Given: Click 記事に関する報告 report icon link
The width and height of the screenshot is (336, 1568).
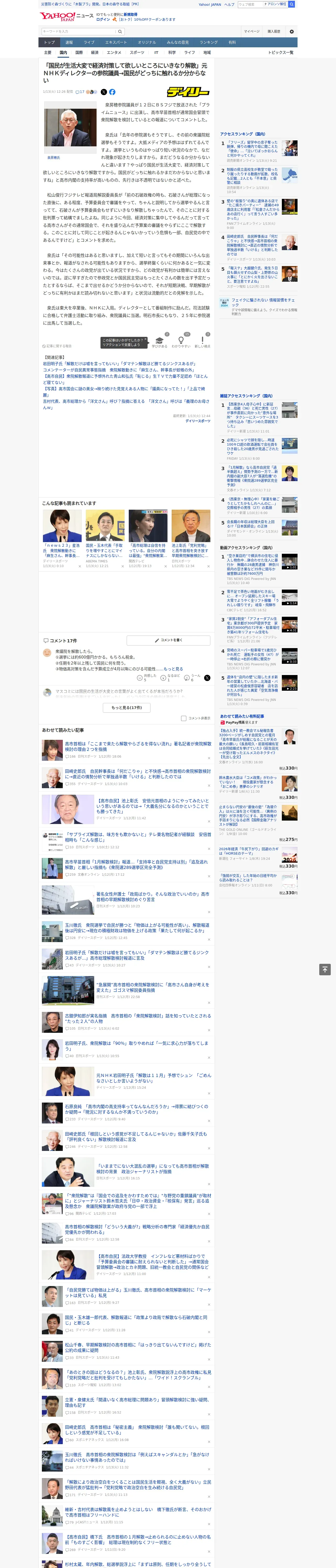Looking at the screenshot, I should point(57,346).
